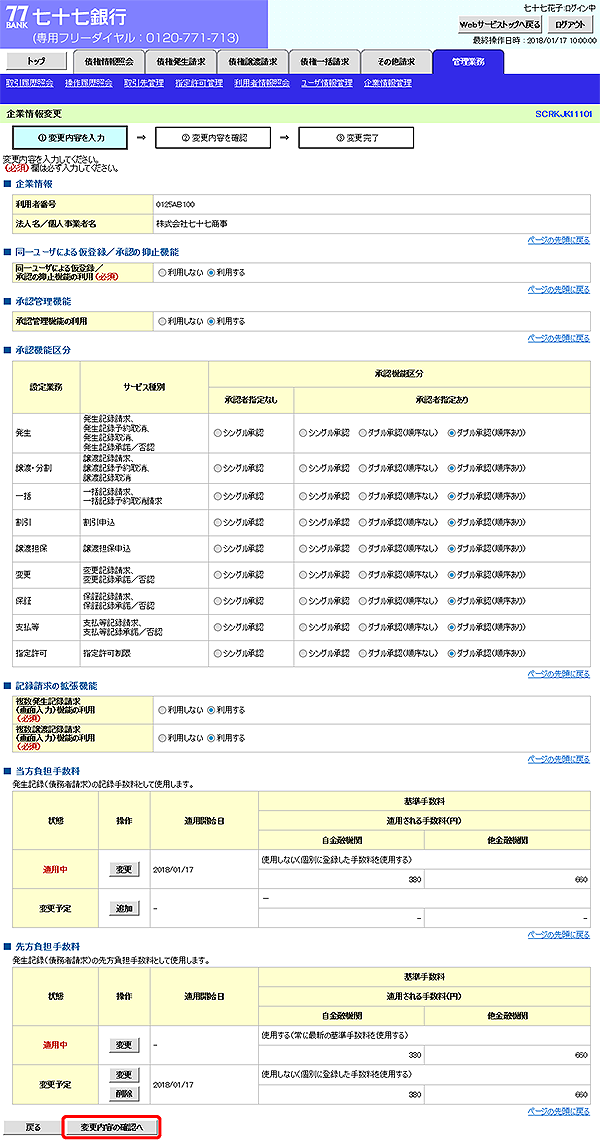The image size is (600, 1143).
Task: Click ページの先頭に戻る below 記録請求の拡張機能 section
Action: click(558, 759)
